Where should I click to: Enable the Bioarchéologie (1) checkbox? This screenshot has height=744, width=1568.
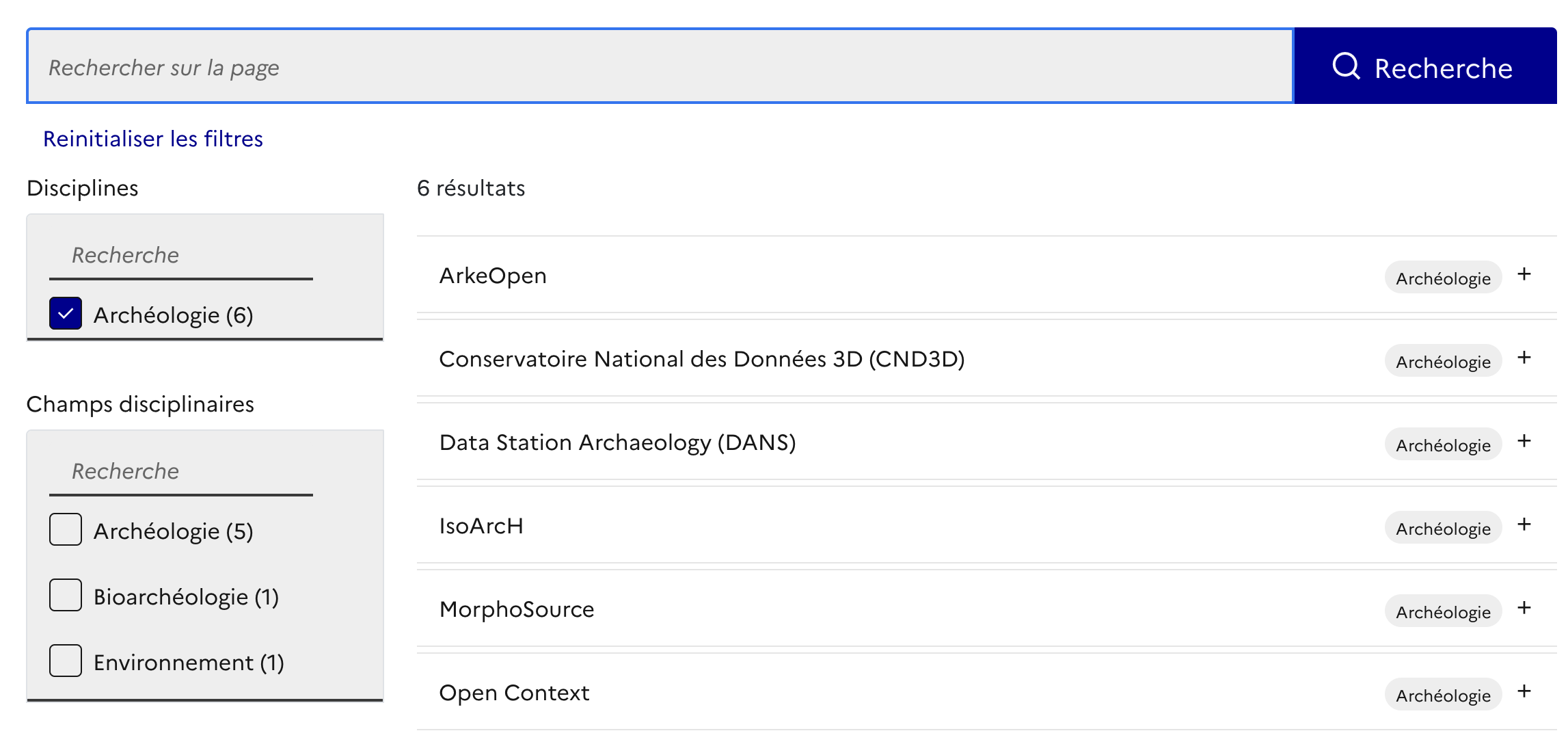pyautogui.click(x=66, y=595)
